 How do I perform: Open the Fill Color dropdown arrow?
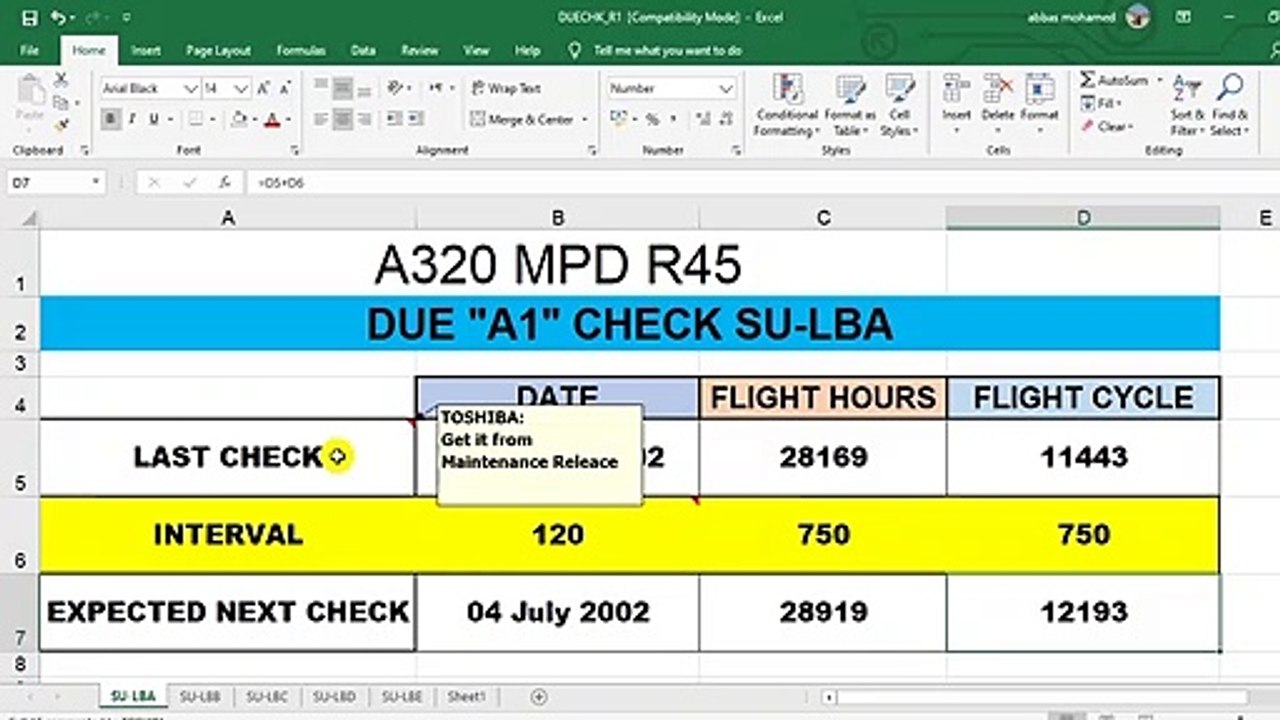click(255, 119)
